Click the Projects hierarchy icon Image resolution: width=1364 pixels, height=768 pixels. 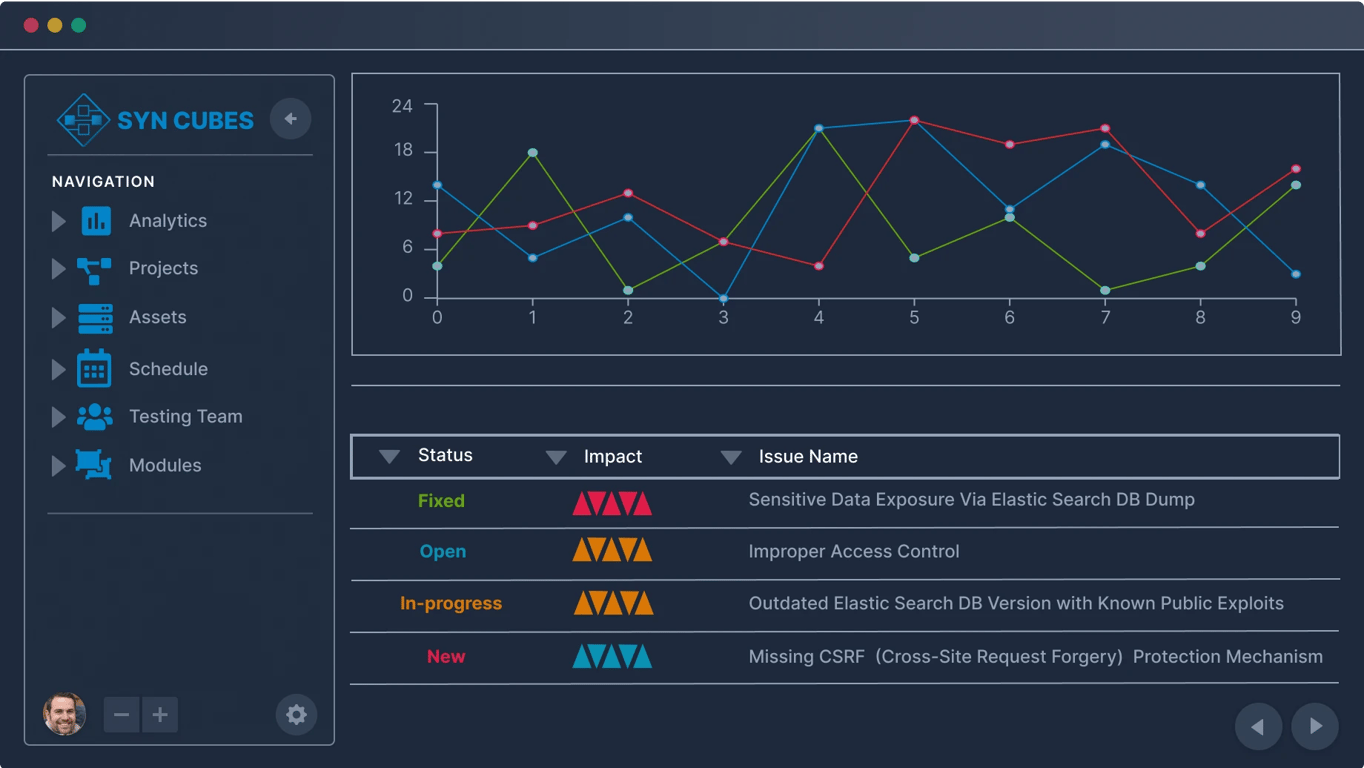(95, 268)
